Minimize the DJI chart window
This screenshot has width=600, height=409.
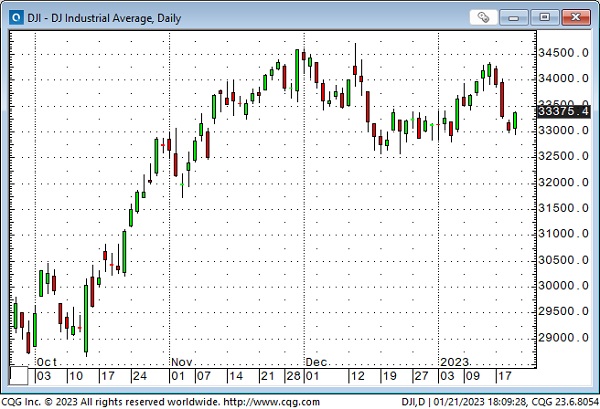(x=514, y=17)
